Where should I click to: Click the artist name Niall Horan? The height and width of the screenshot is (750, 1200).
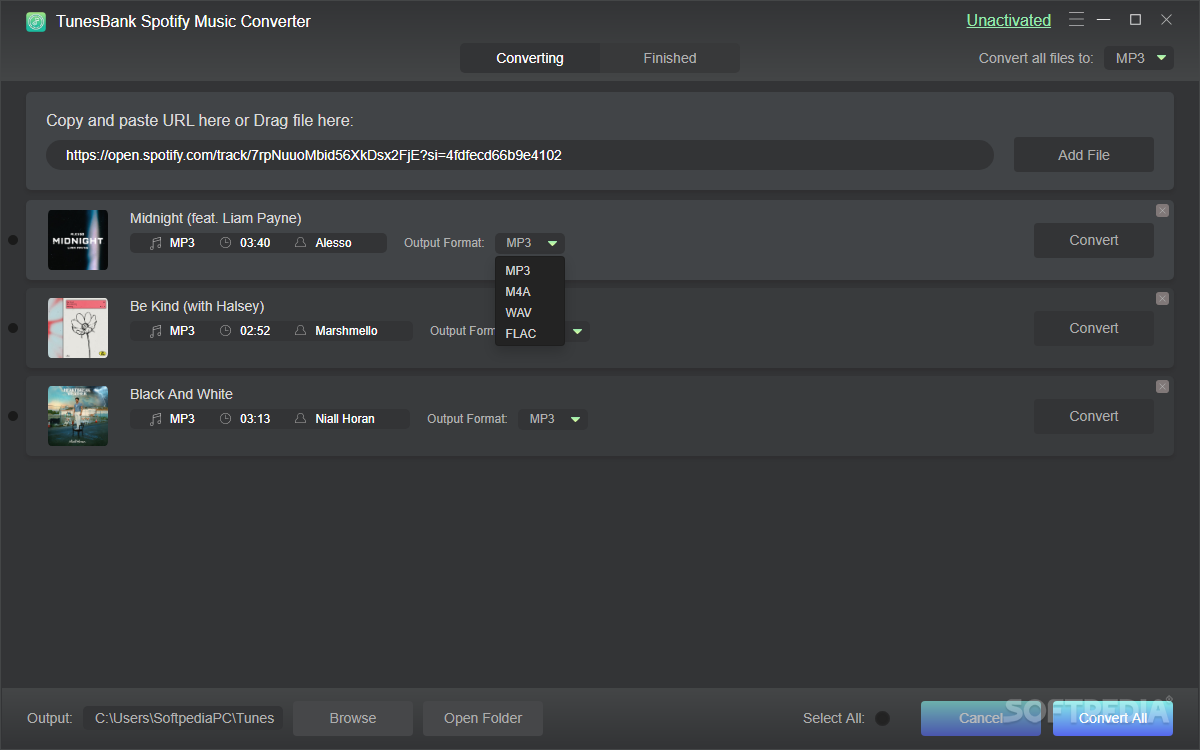pos(345,419)
